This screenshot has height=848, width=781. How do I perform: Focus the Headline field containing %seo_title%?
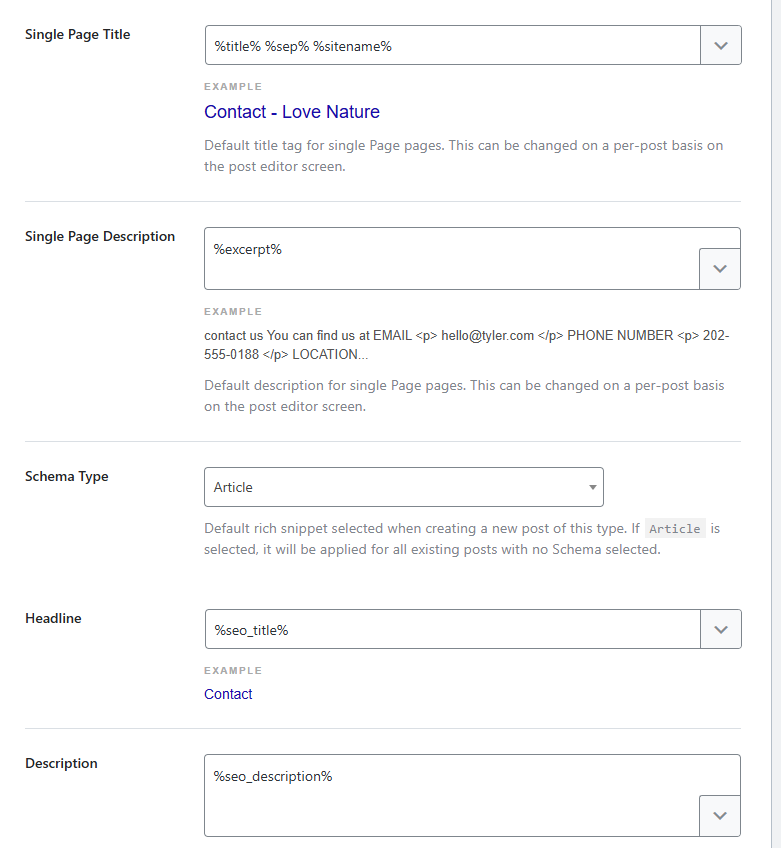[x=452, y=629]
